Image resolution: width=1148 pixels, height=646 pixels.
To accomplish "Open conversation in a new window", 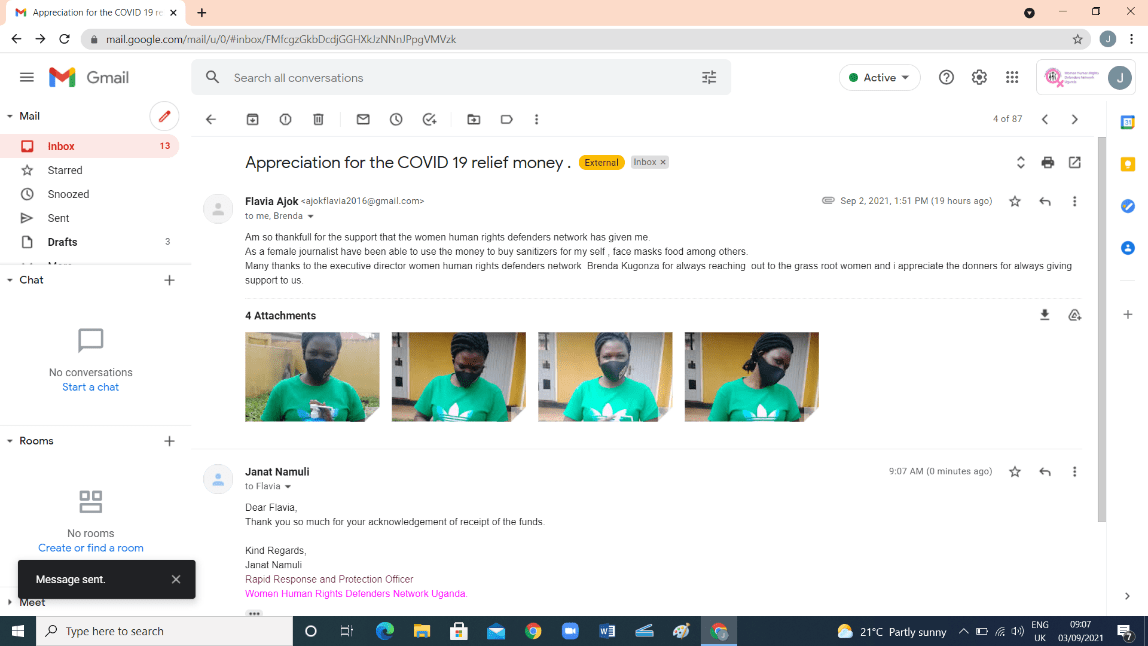I will pos(1075,163).
